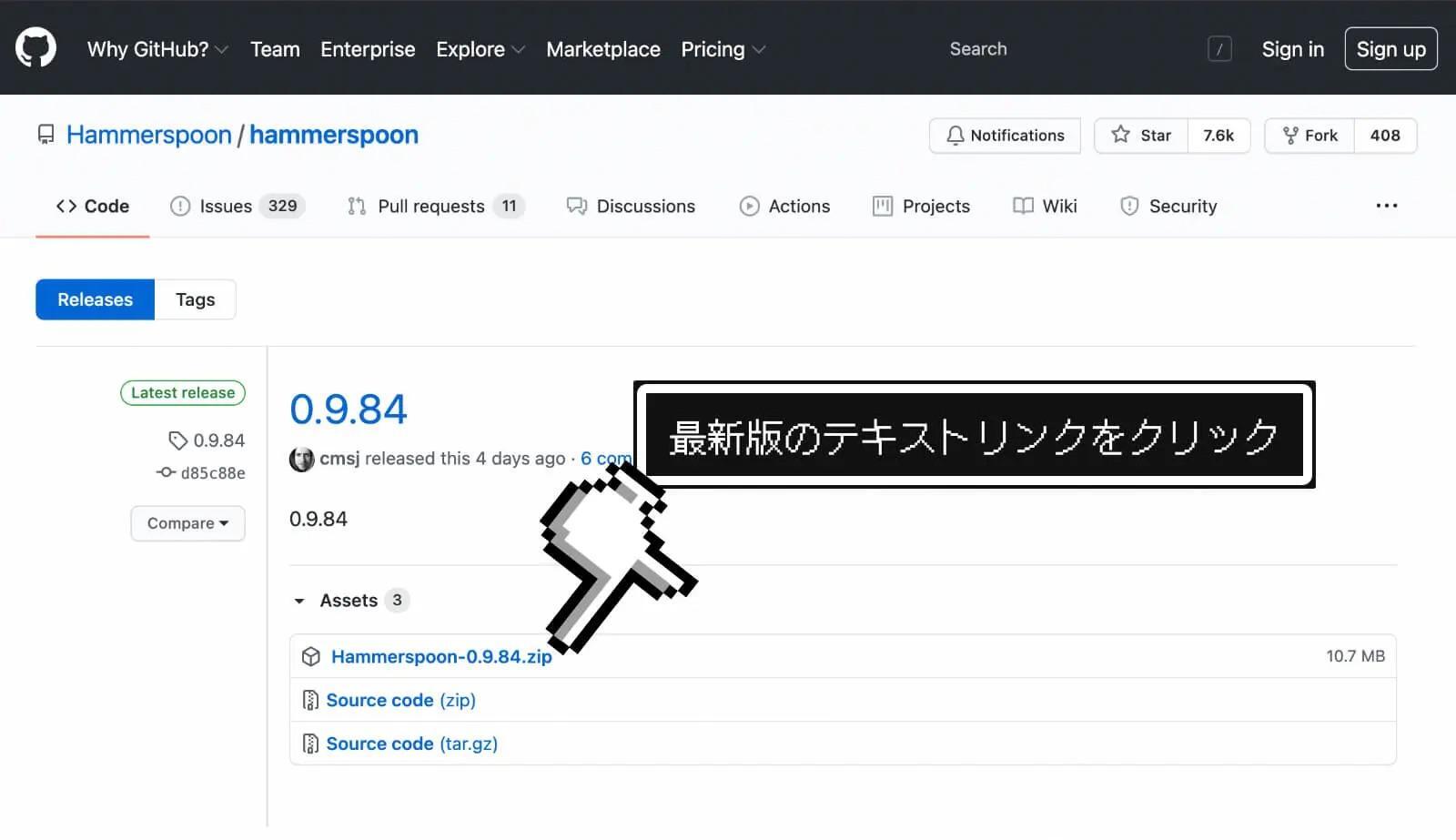Switch to the Issues tab
Viewport: 1456px width, 840px height.
(238, 207)
